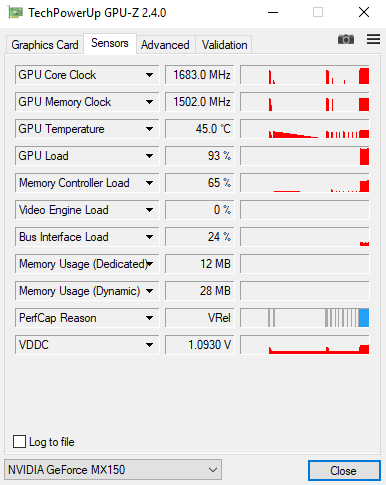Open the Advanced tab
This screenshot has height=485, width=386.
tap(165, 45)
